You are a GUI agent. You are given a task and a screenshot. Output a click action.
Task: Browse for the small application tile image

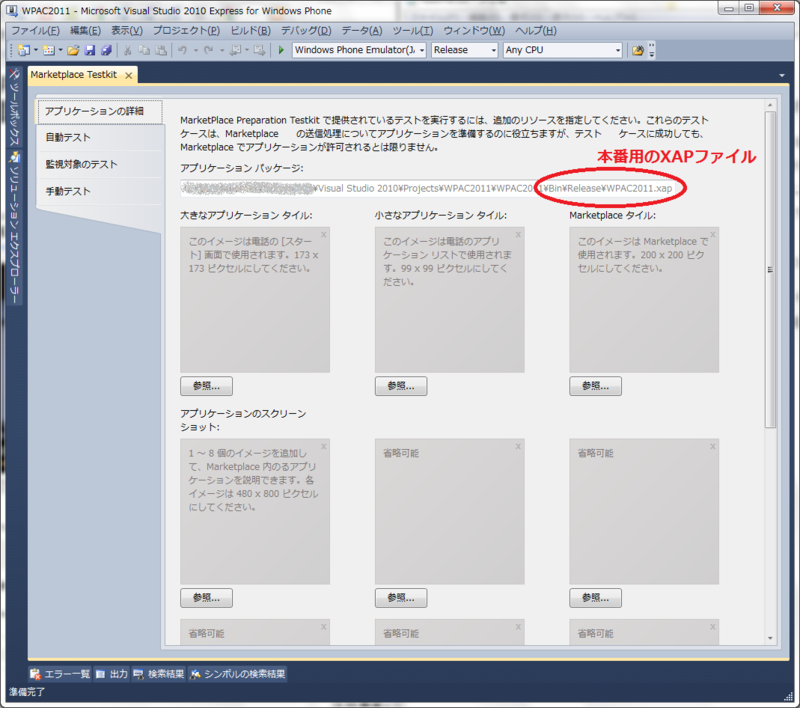(x=401, y=386)
